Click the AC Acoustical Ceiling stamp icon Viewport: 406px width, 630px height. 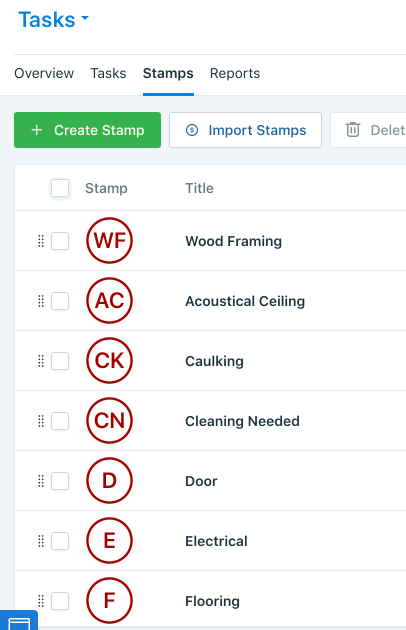[109, 301]
